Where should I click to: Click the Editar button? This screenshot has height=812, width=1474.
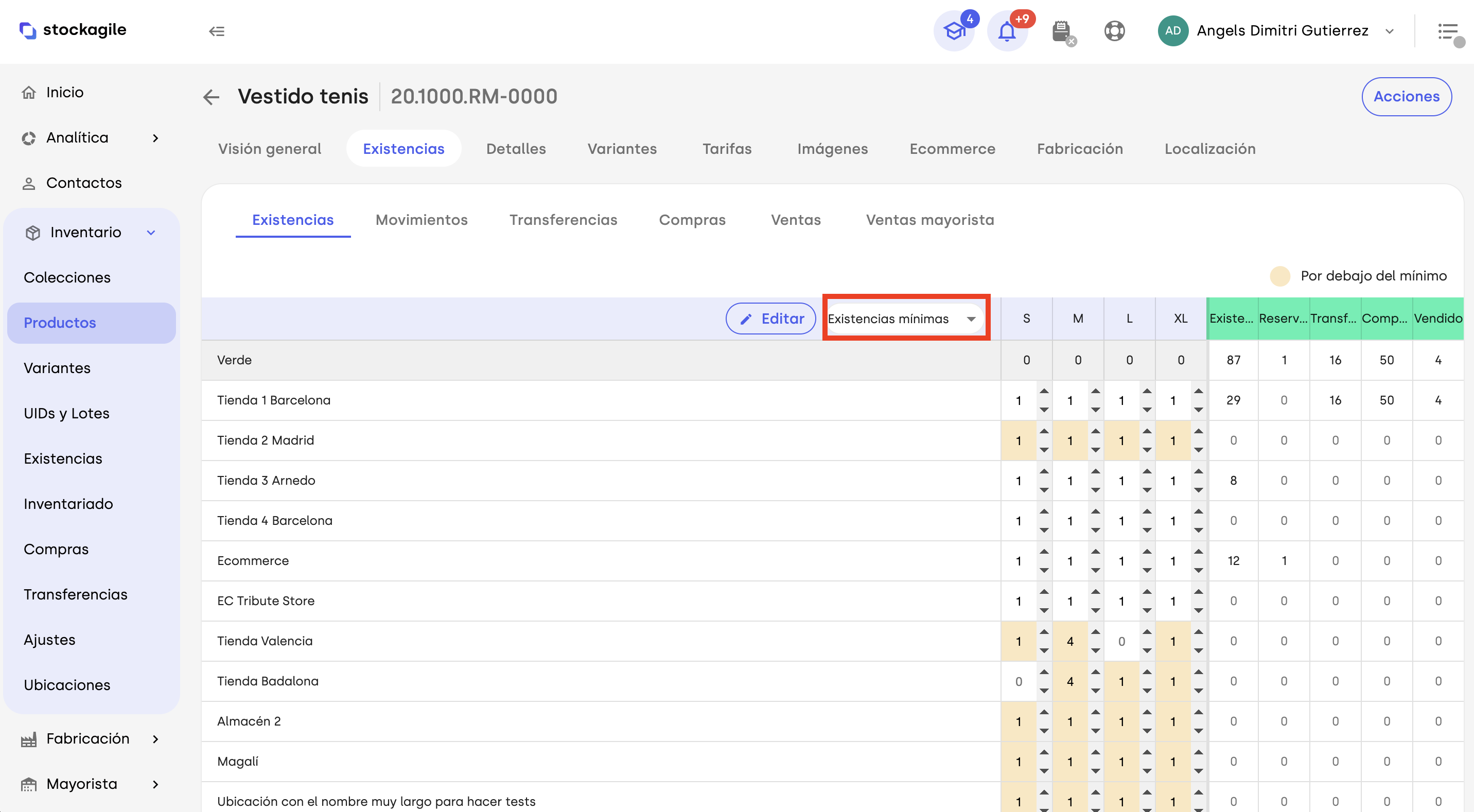(771, 319)
